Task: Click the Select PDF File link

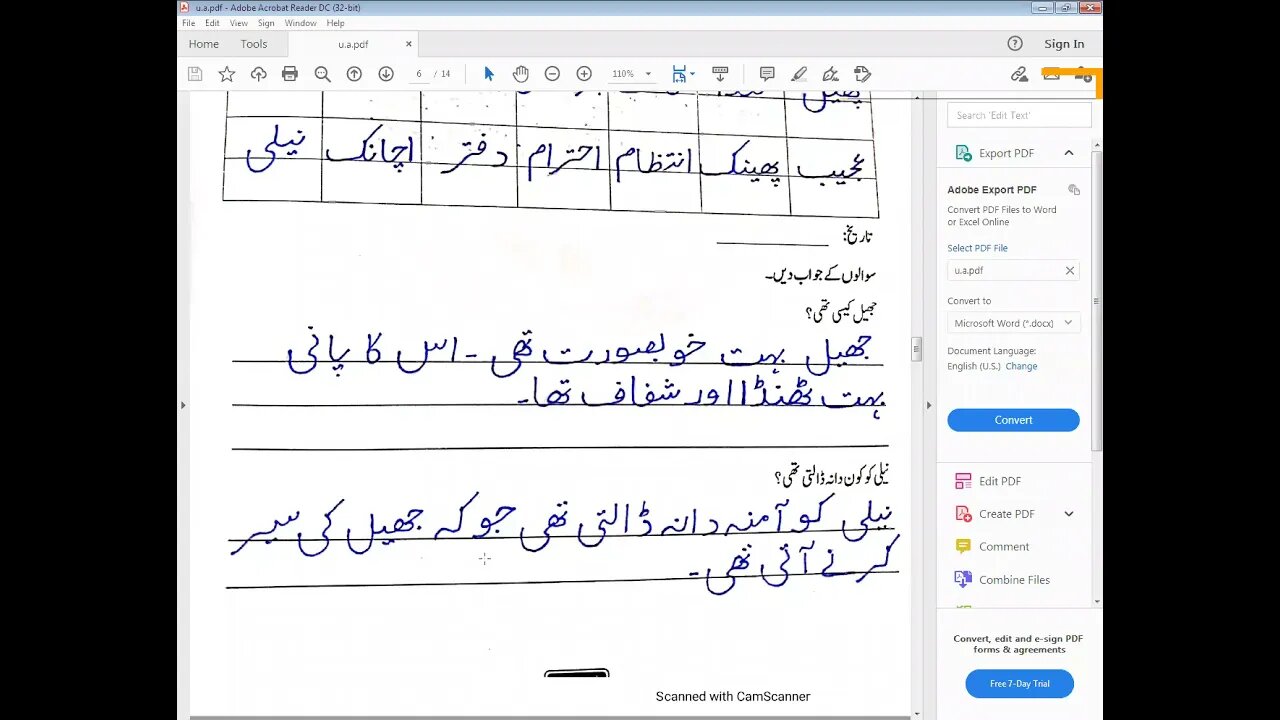Action: (x=977, y=248)
